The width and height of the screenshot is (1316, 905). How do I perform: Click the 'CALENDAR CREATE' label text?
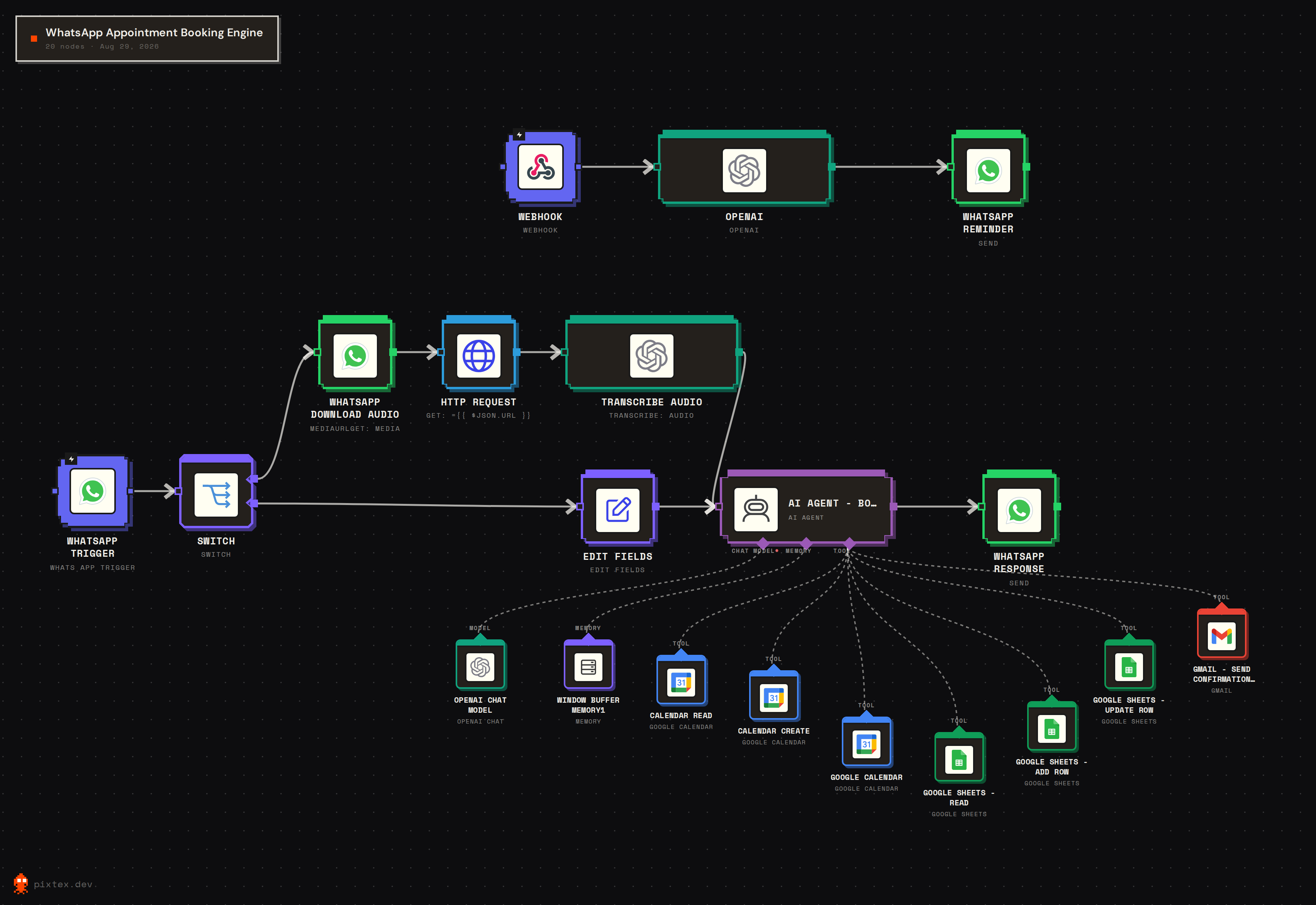(x=773, y=731)
